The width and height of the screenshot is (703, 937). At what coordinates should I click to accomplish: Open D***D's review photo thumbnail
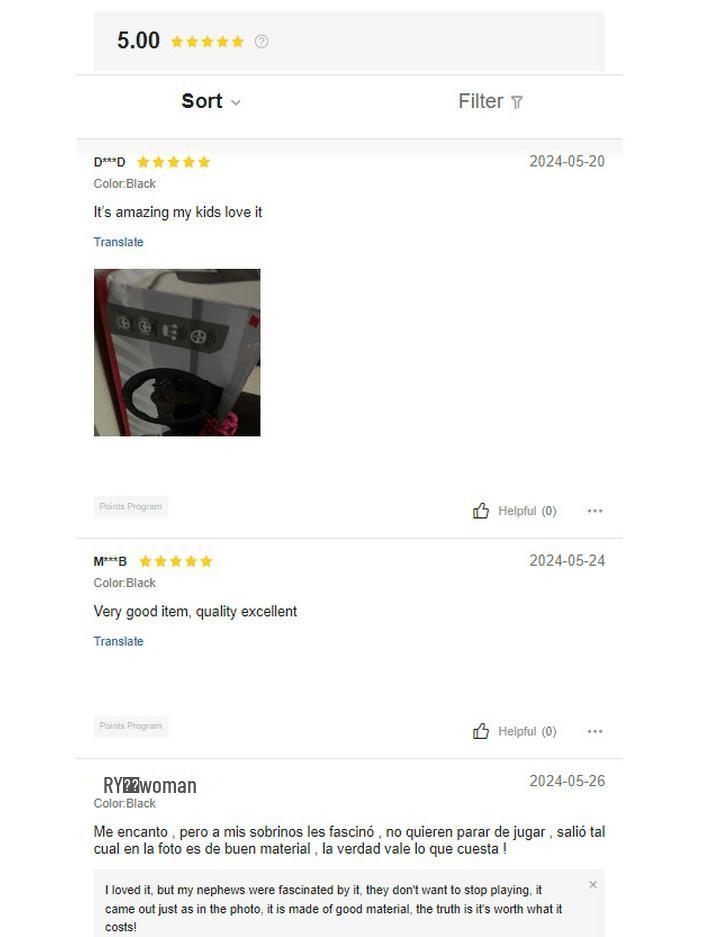pos(177,352)
